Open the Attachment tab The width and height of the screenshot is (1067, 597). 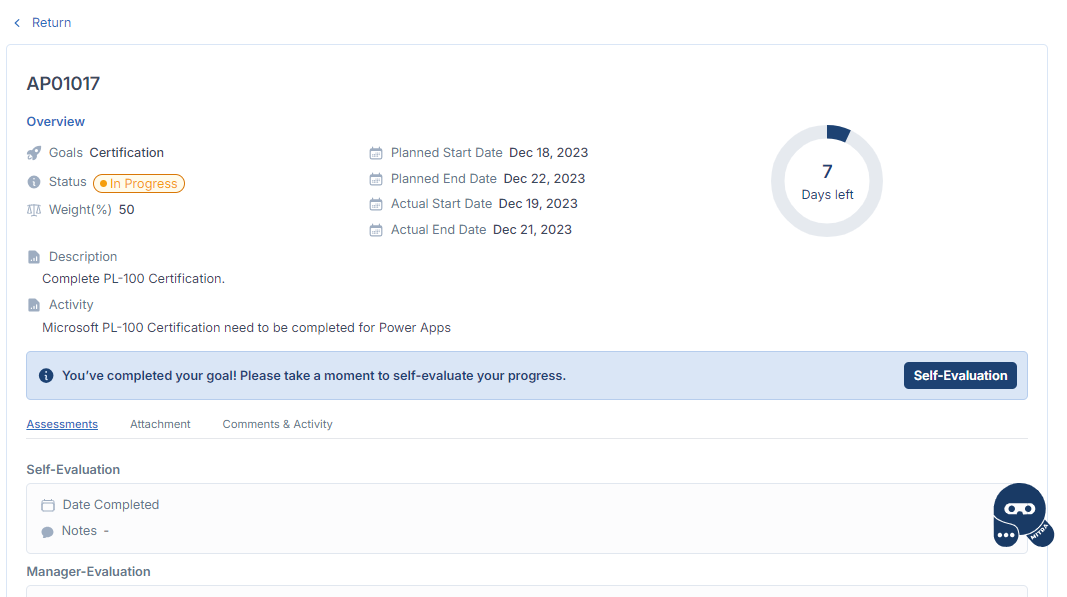[x=160, y=424]
